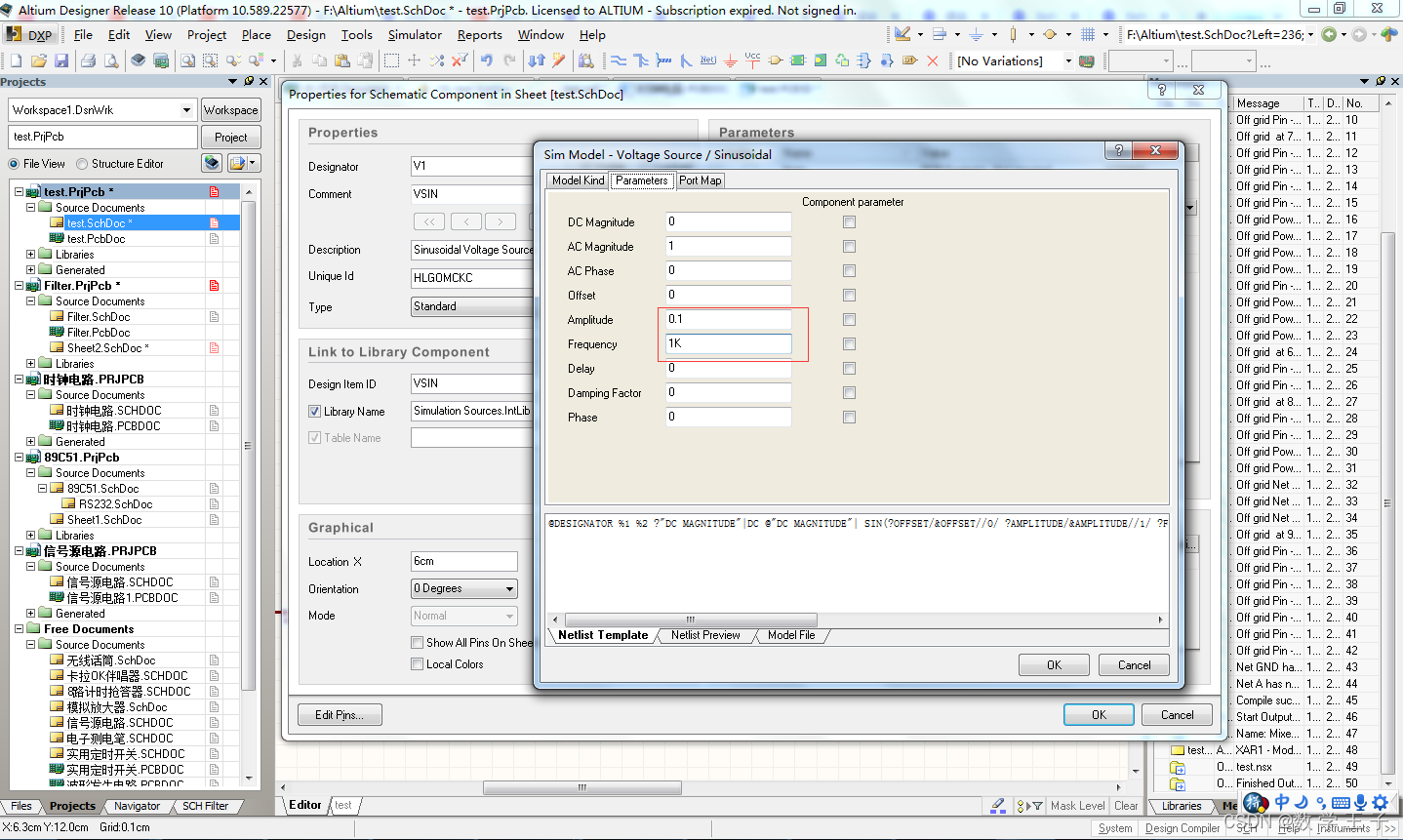1403x840 pixels.
Task: Tick the AC Phase component parameter box
Action: point(849,271)
